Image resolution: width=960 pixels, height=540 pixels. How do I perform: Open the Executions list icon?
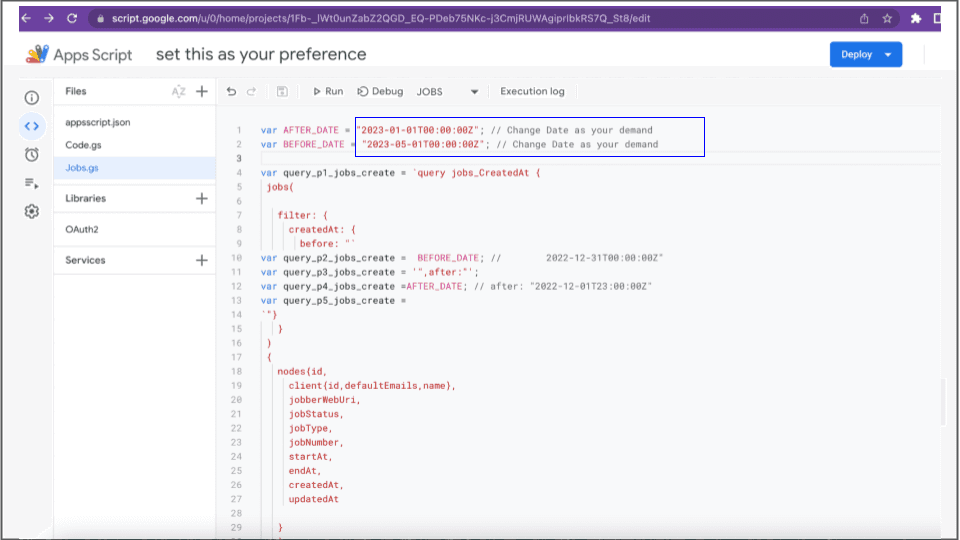tap(31, 183)
